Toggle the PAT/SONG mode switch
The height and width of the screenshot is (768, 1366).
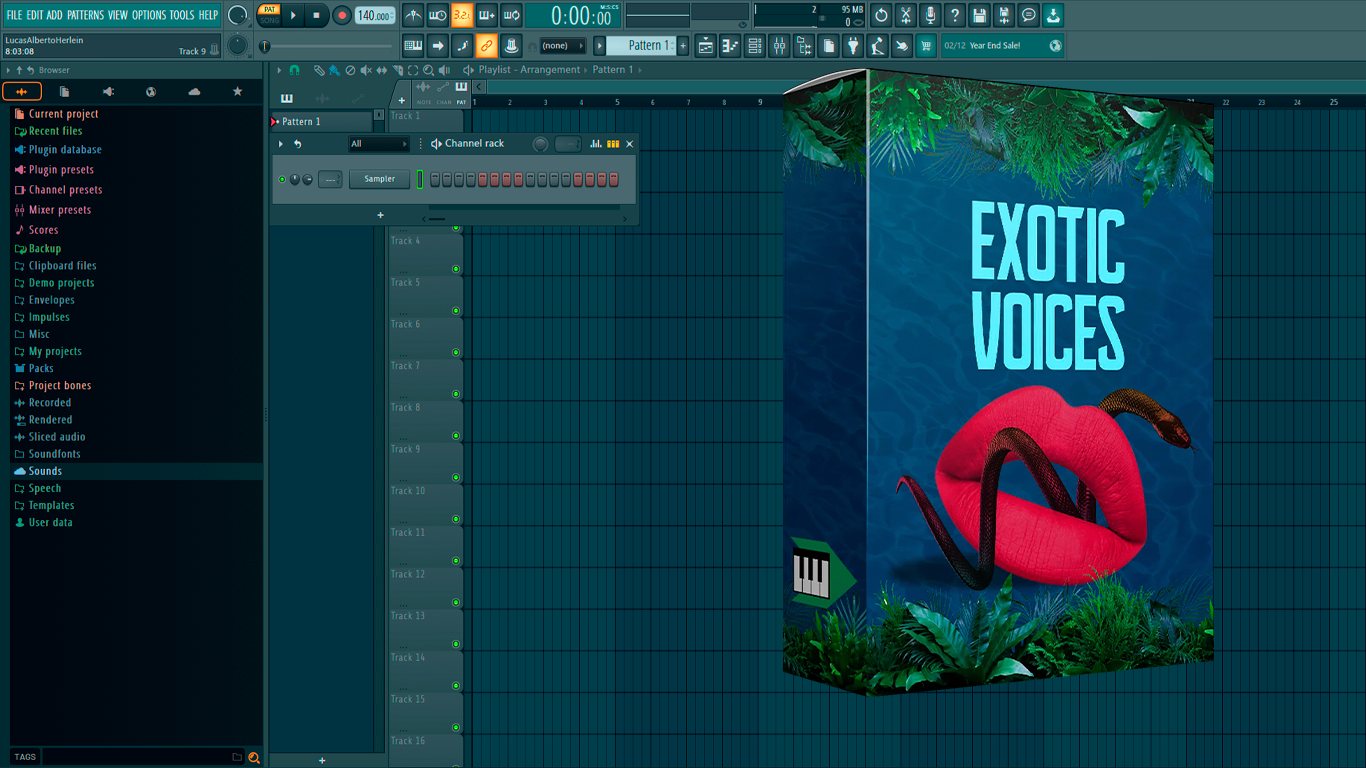click(269, 15)
